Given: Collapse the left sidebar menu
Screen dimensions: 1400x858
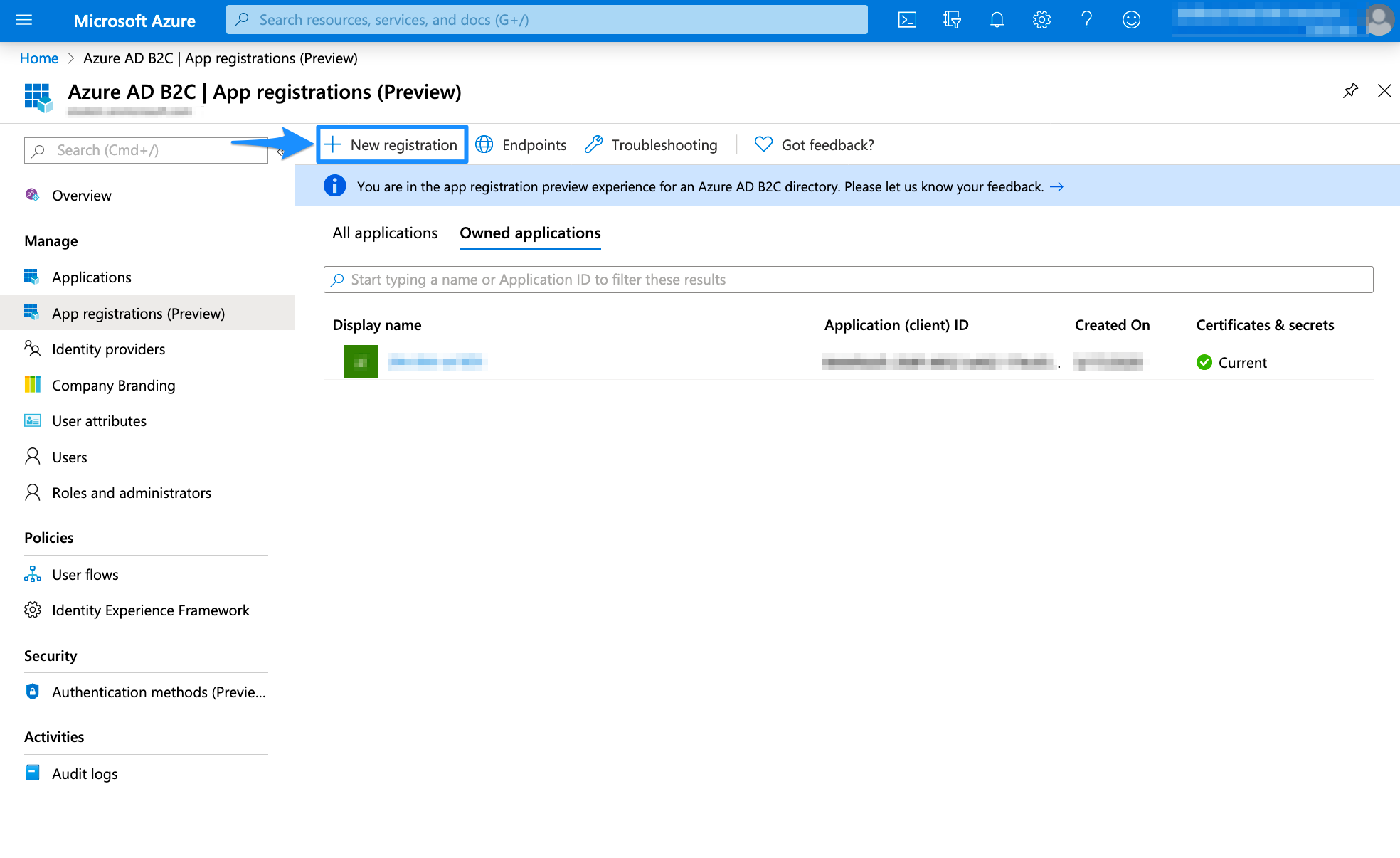Looking at the screenshot, I should (281, 152).
